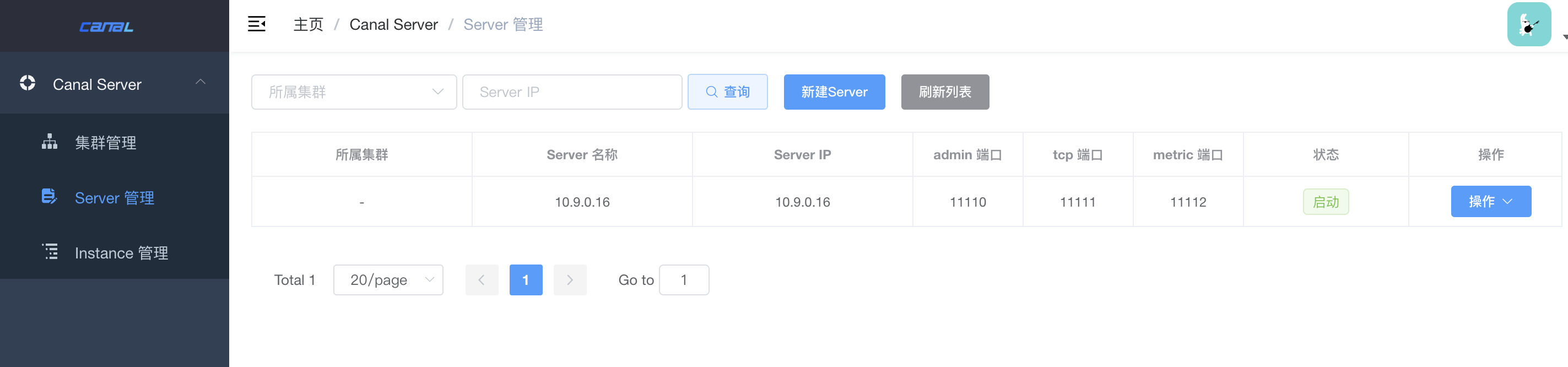Go to next page arrow
The height and width of the screenshot is (367, 1568).
[570, 280]
